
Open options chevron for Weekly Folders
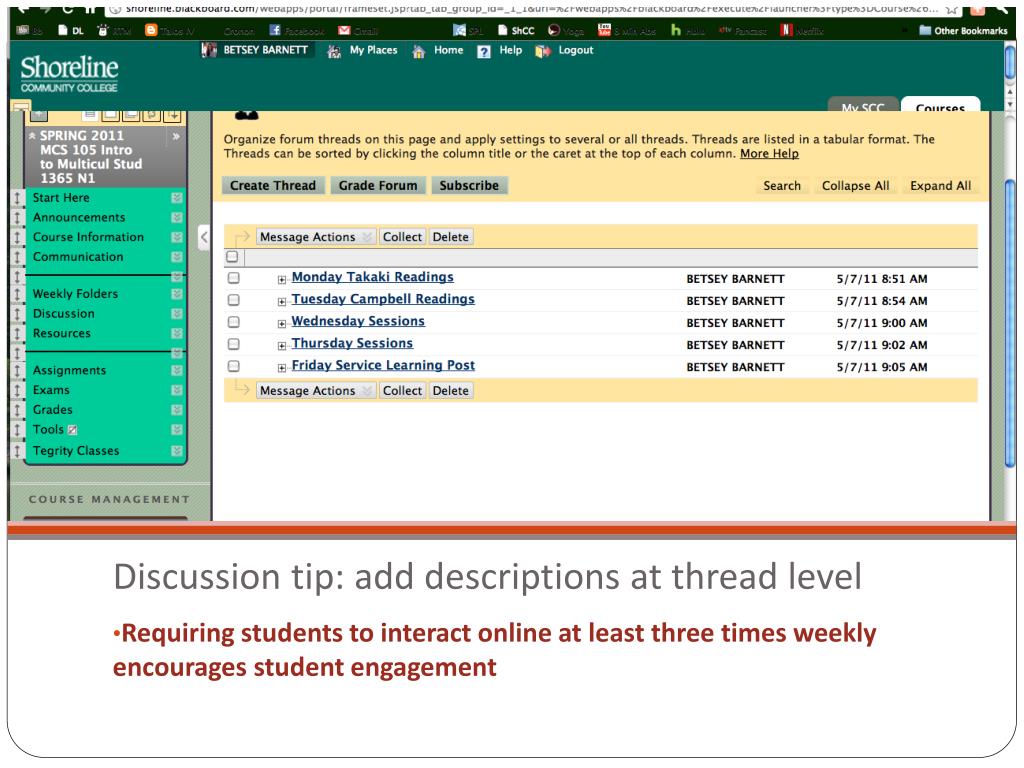176,294
